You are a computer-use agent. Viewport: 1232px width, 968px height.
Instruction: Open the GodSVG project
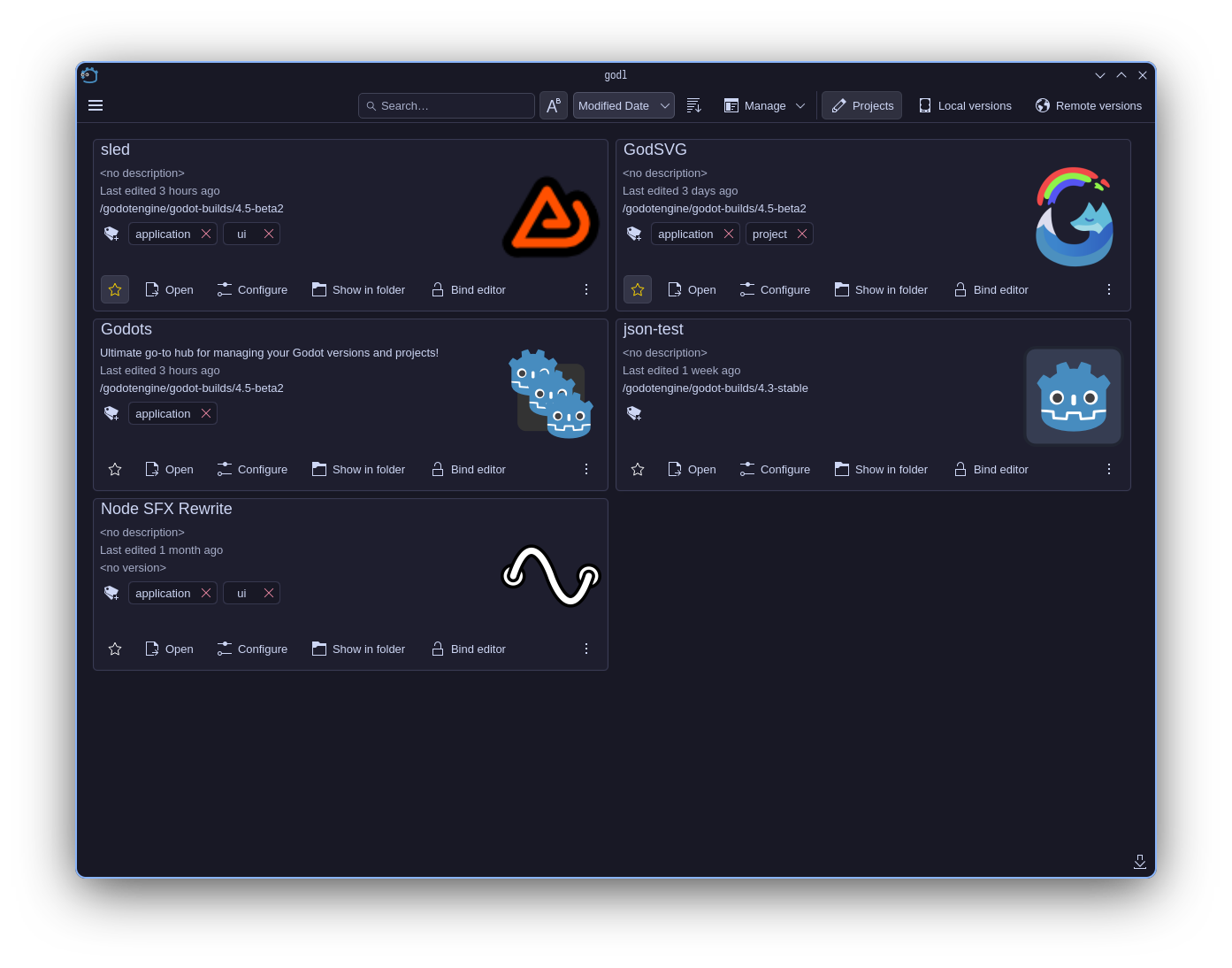tap(692, 289)
